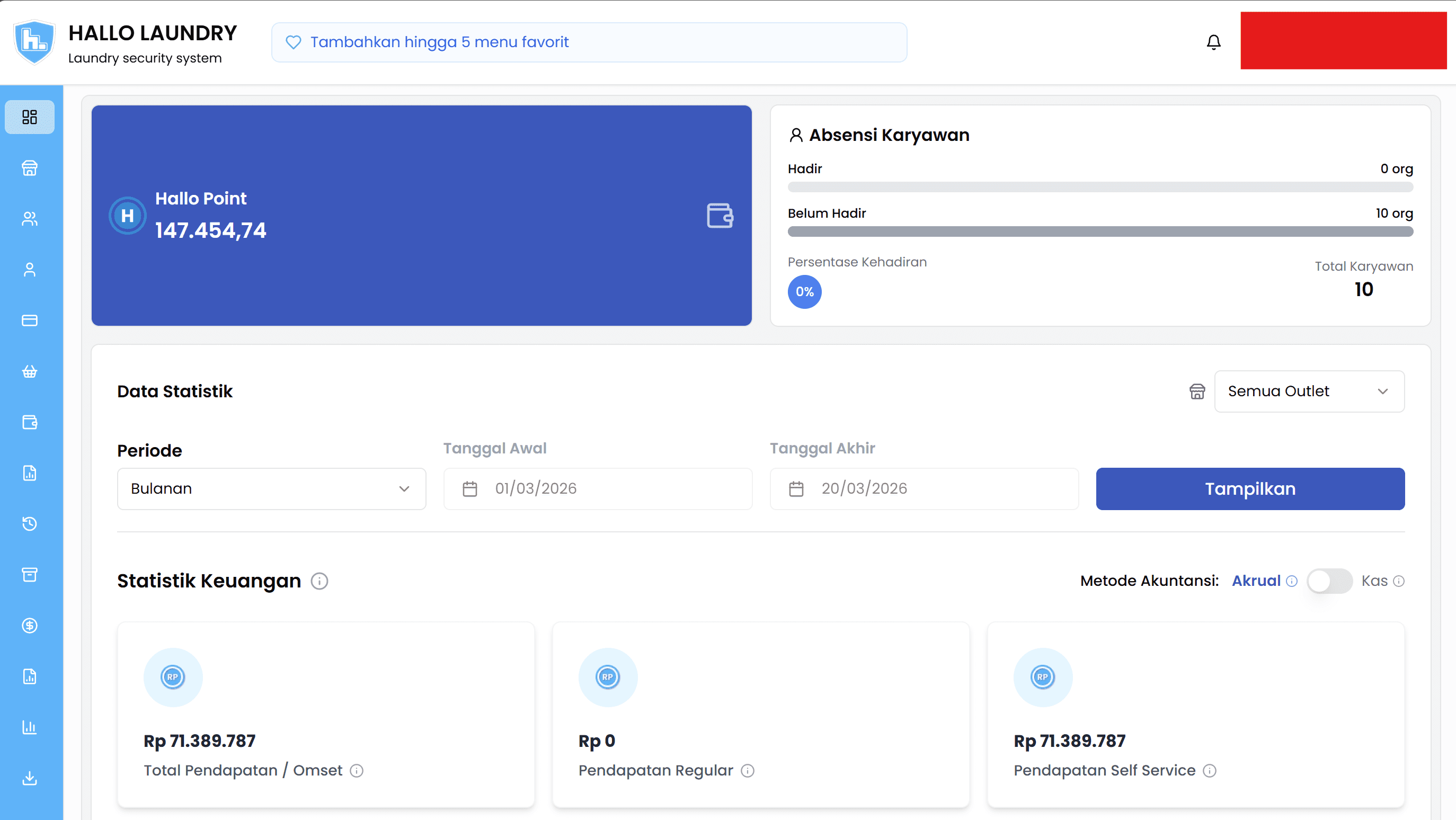Open the dashboard grid icon in sidebar
Viewport: 1456px width, 820px height.
(x=29, y=117)
